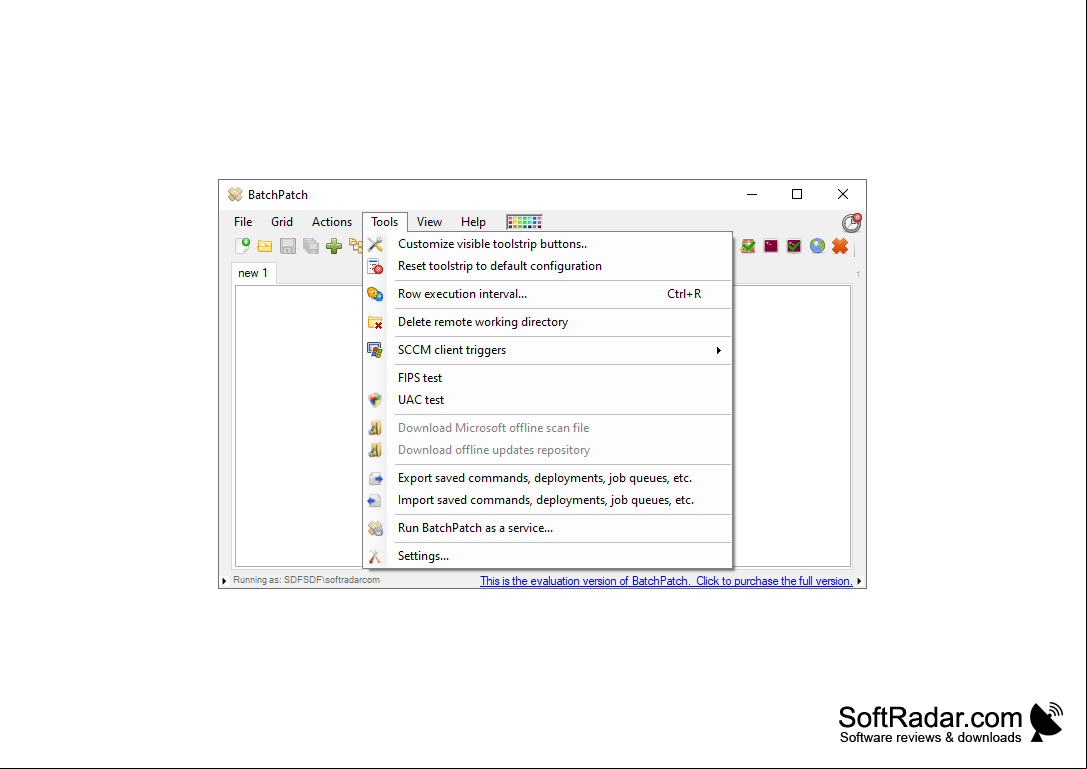This screenshot has width=1087, height=769.
Task: Open the Help menu
Action: [x=473, y=222]
